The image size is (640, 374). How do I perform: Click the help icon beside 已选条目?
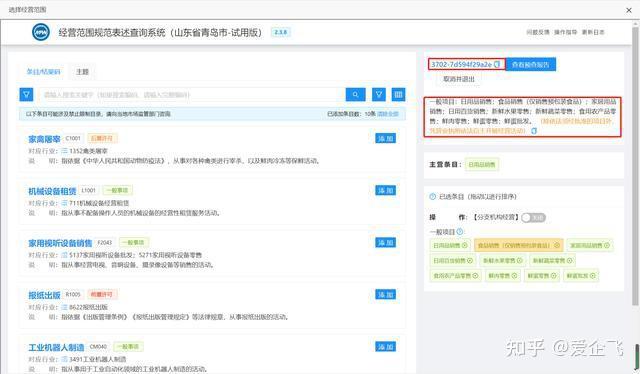point(433,196)
